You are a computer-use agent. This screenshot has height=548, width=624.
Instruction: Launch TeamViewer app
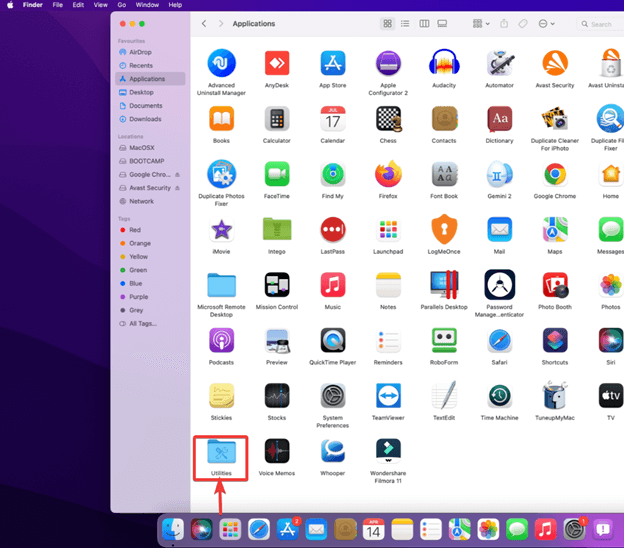388,396
